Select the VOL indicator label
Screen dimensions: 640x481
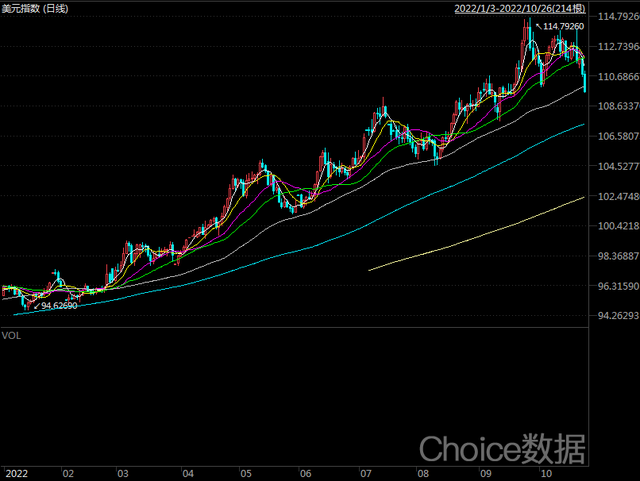tap(11, 336)
